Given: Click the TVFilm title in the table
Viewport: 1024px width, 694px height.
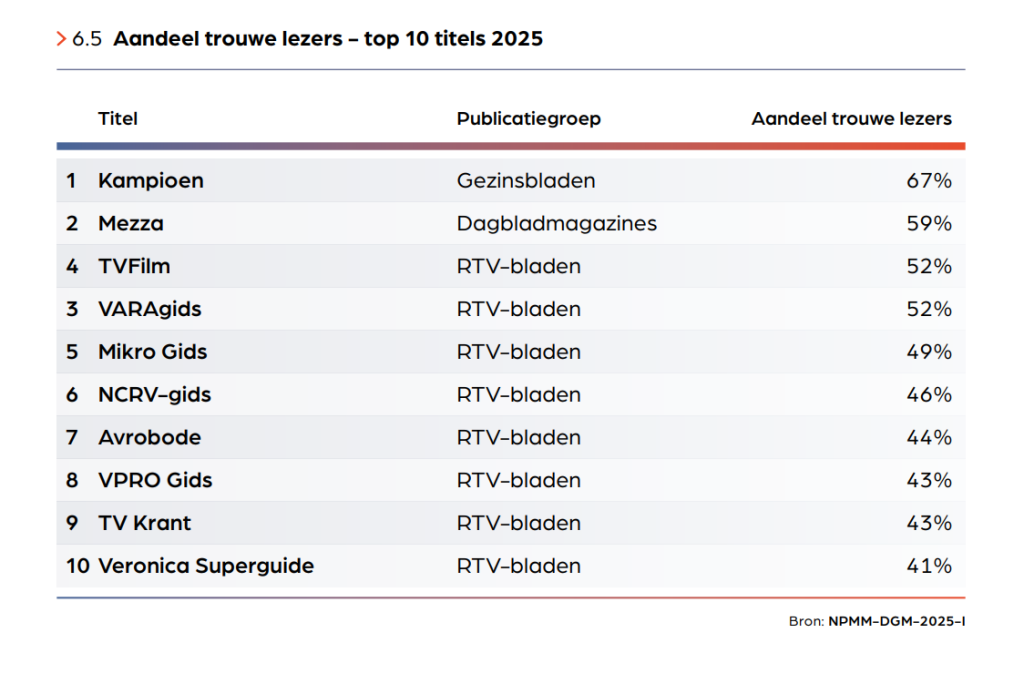Looking at the screenshot, I should [x=134, y=267].
